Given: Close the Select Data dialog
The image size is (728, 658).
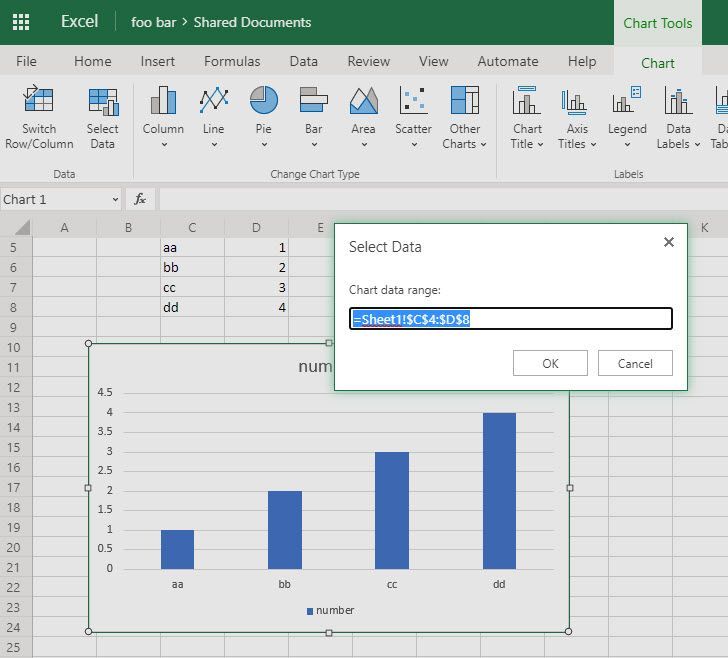Looking at the screenshot, I should coord(669,242).
